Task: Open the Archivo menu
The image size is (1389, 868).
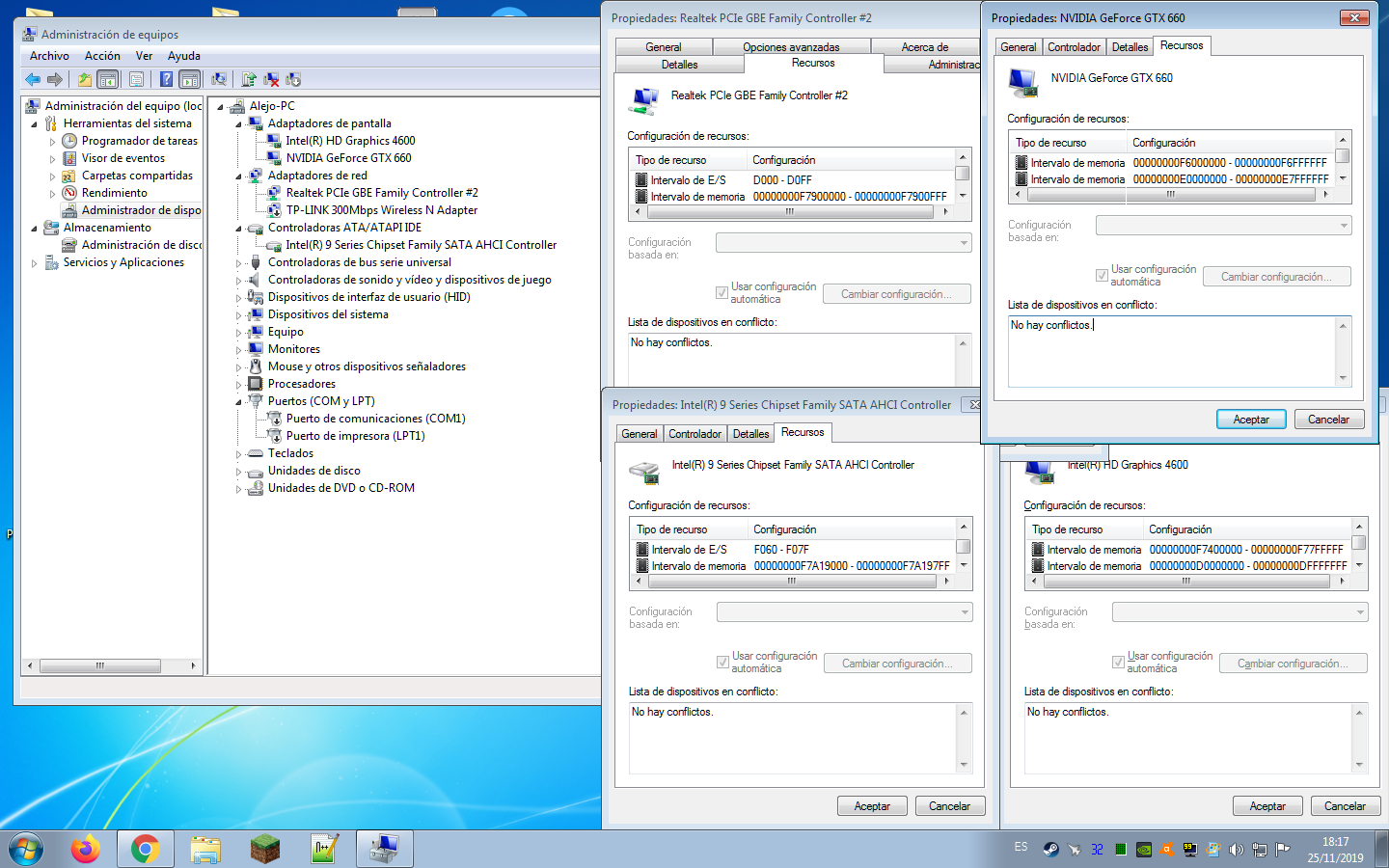Action: (49, 56)
